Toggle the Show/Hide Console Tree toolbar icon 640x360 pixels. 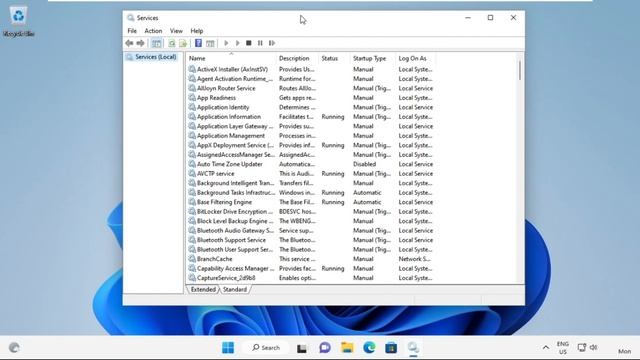[156, 43]
